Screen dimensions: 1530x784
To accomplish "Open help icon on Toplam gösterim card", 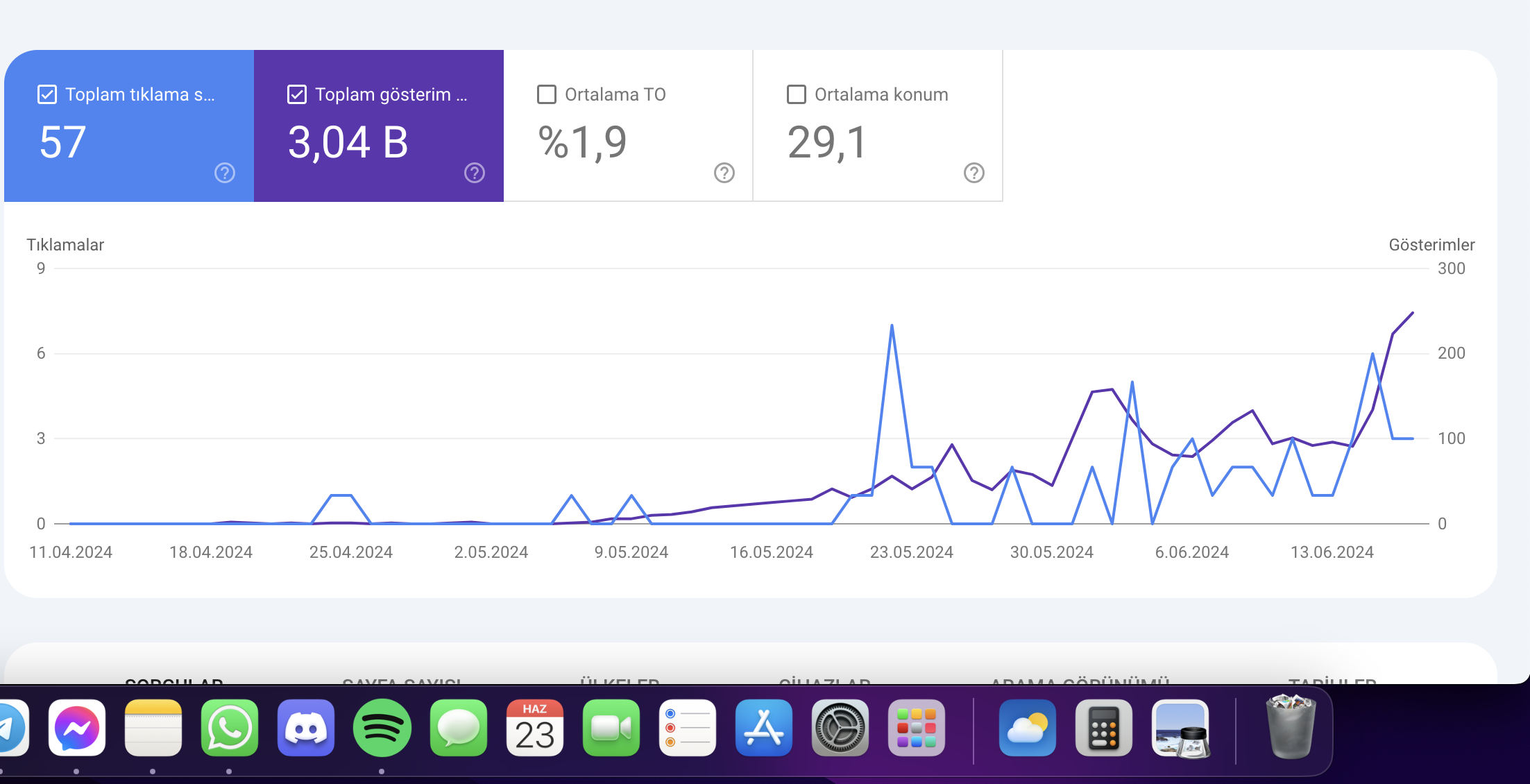I will coord(475,173).
